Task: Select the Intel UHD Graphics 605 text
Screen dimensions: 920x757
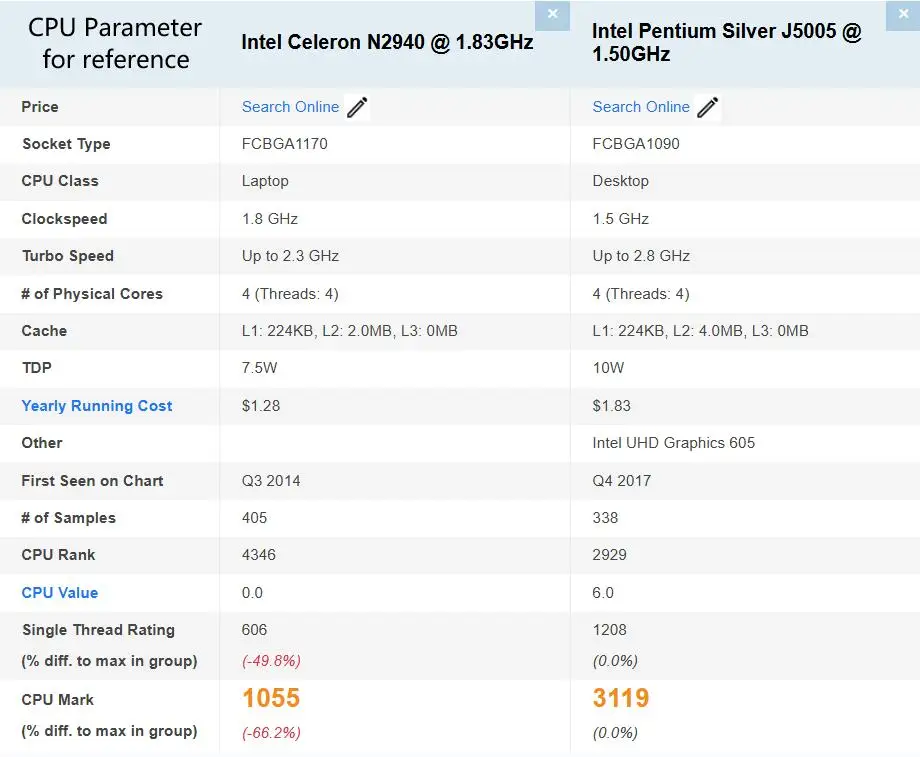Action: click(674, 443)
